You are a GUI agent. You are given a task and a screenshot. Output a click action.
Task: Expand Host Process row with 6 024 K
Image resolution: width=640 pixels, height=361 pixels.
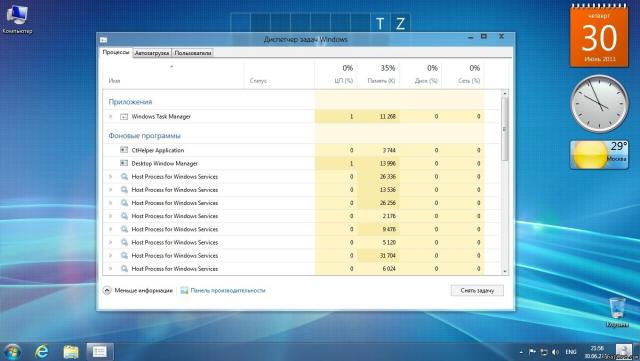click(x=111, y=269)
